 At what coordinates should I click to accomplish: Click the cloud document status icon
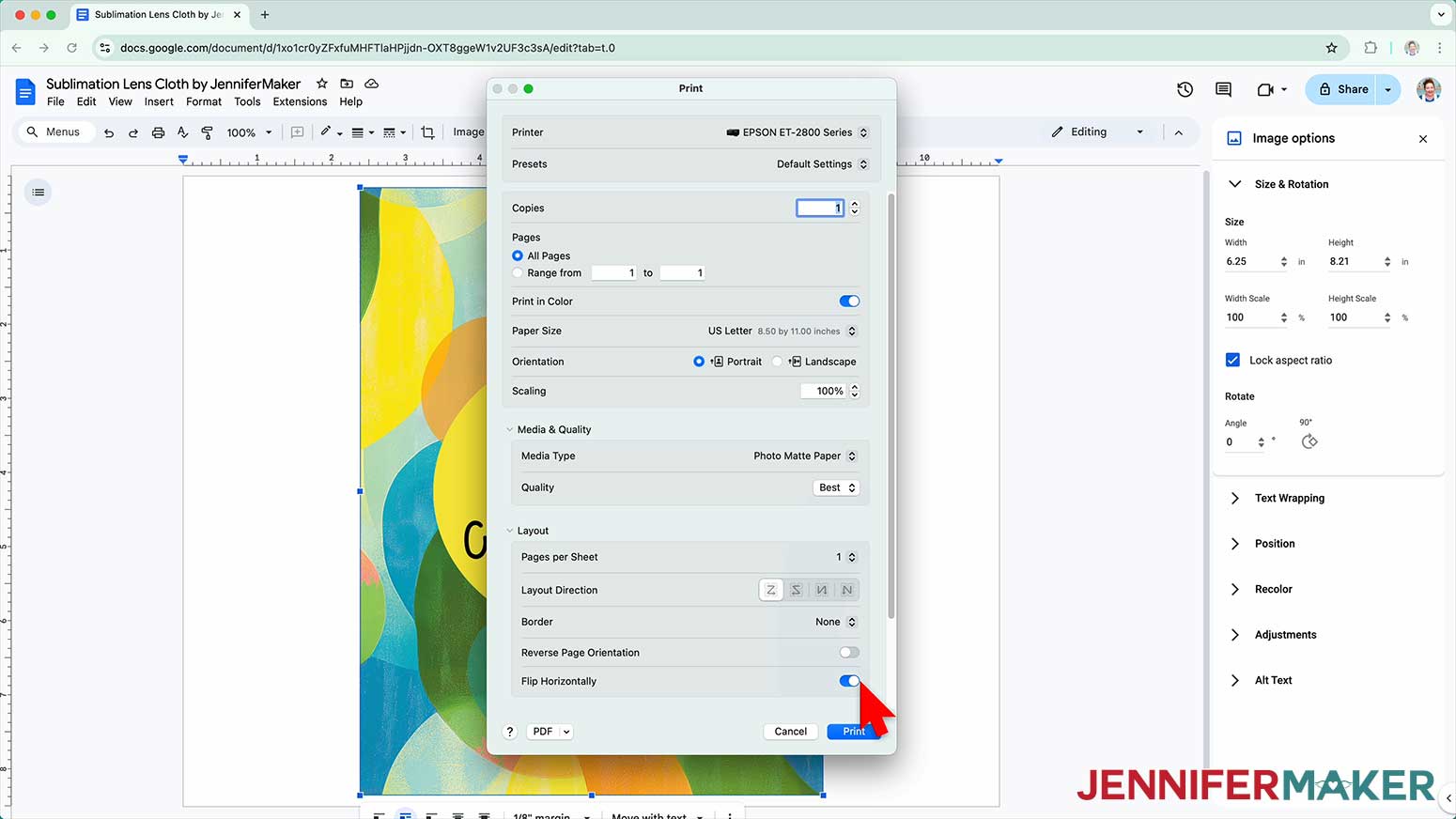pyautogui.click(x=372, y=84)
